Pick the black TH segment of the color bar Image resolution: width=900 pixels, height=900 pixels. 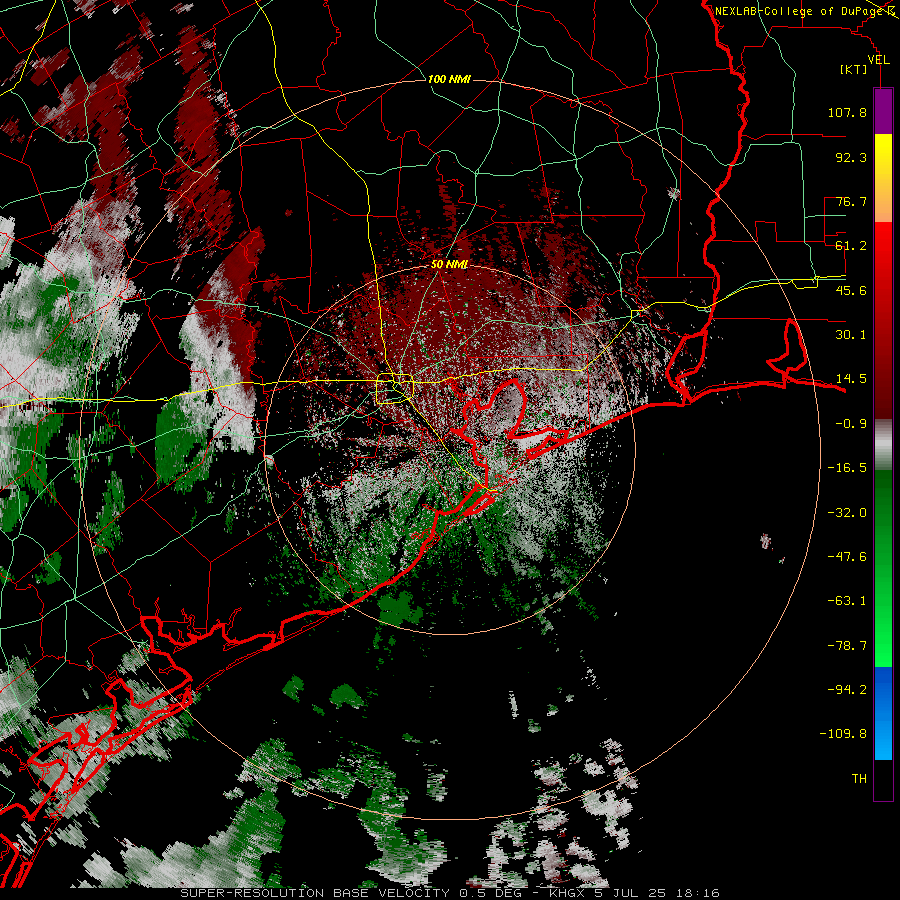pos(883,779)
